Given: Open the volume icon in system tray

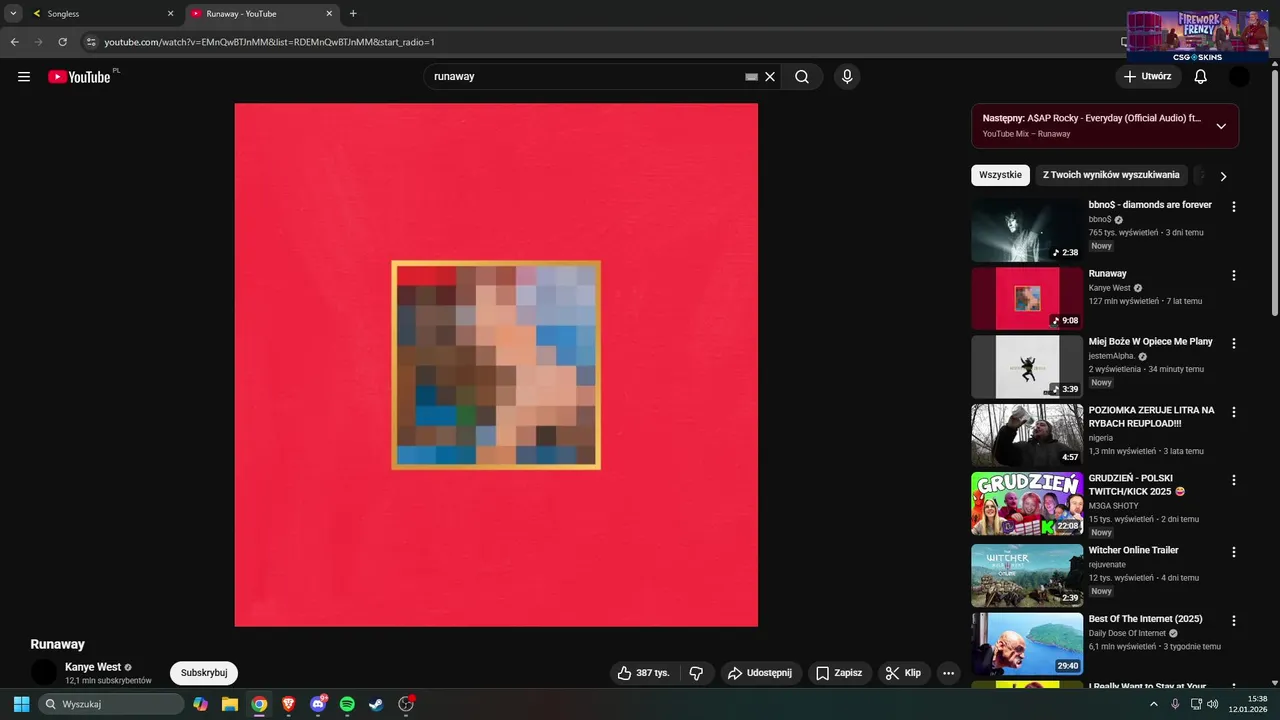Looking at the screenshot, I should (1212, 704).
